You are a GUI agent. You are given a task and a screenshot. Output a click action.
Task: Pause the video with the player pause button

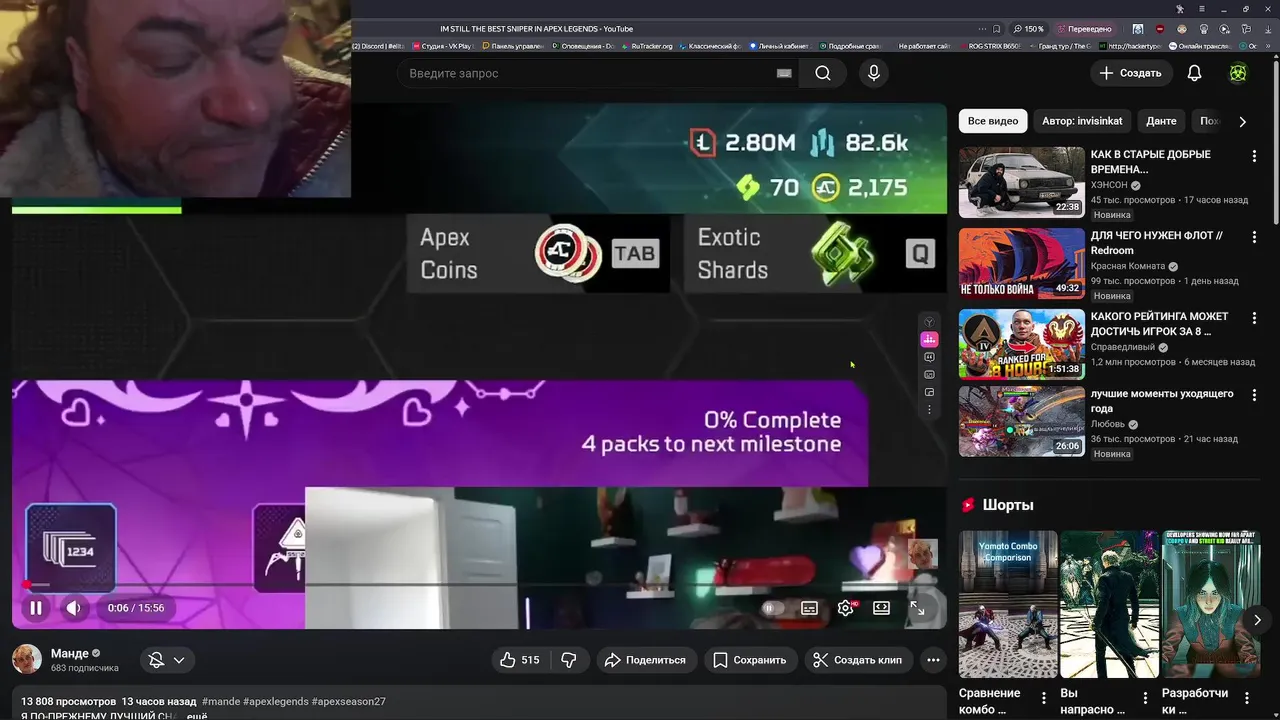36,607
